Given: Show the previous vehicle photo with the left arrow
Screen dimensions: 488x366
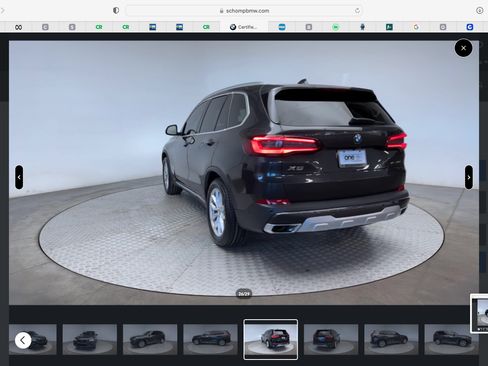Looking at the screenshot, I should pyautogui.click(x=19, y=177).
